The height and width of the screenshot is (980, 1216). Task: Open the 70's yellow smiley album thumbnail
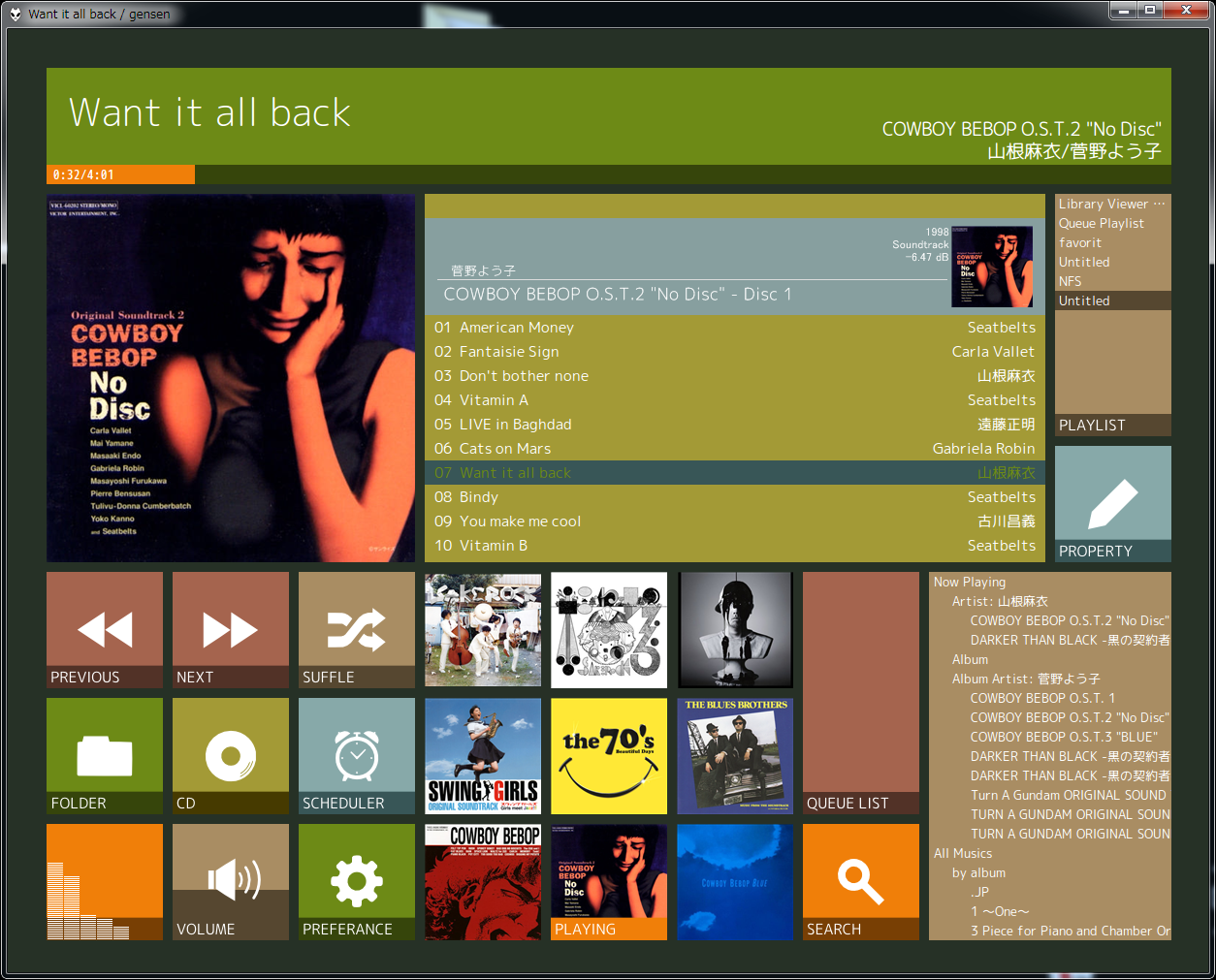pyautogui.click(x=609, y=756)
